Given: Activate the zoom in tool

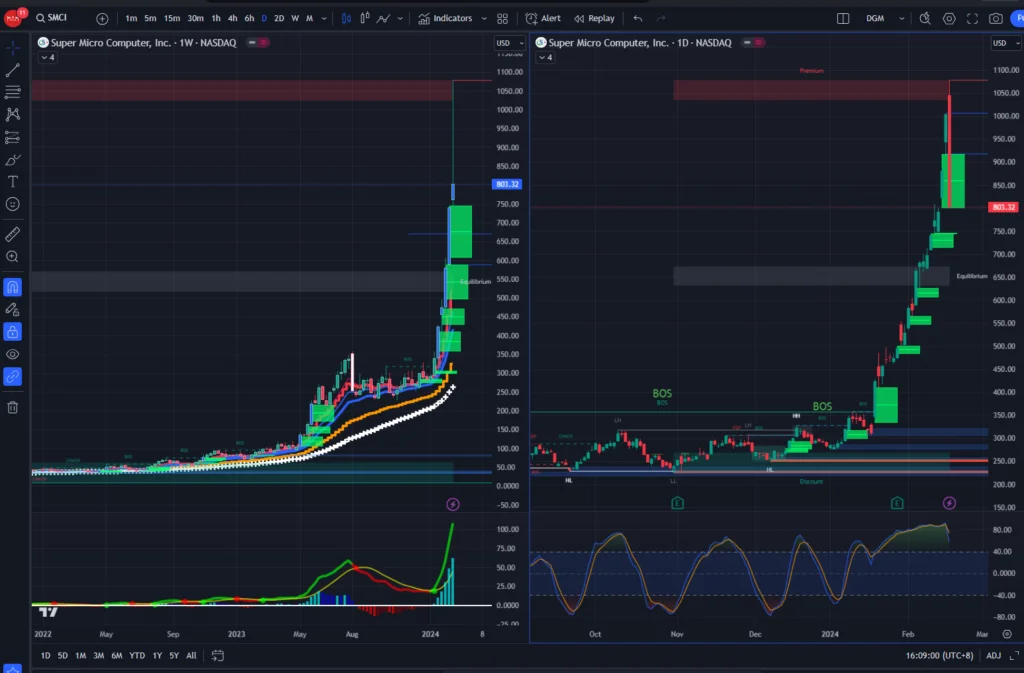Looking at the screenshot, I should point(12,257).
